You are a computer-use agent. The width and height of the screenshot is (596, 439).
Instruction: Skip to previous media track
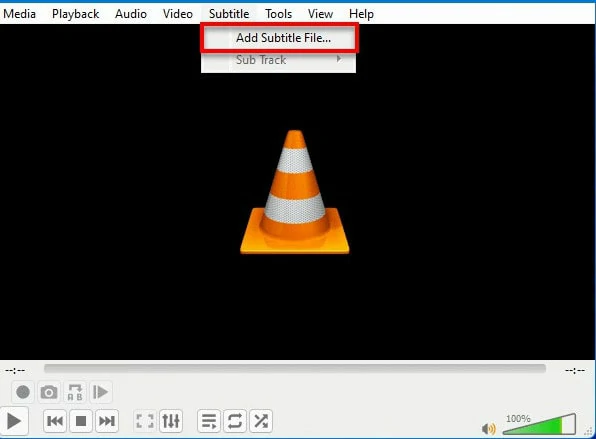tap(55, 421)
